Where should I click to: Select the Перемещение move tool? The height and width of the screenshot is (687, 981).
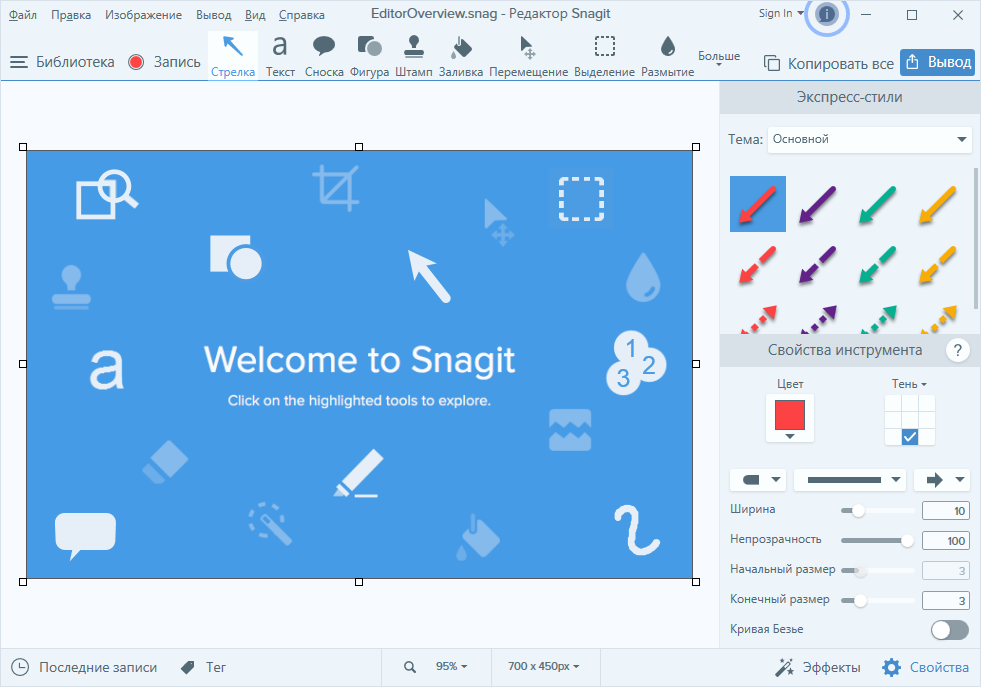click(x=531, y=55)
